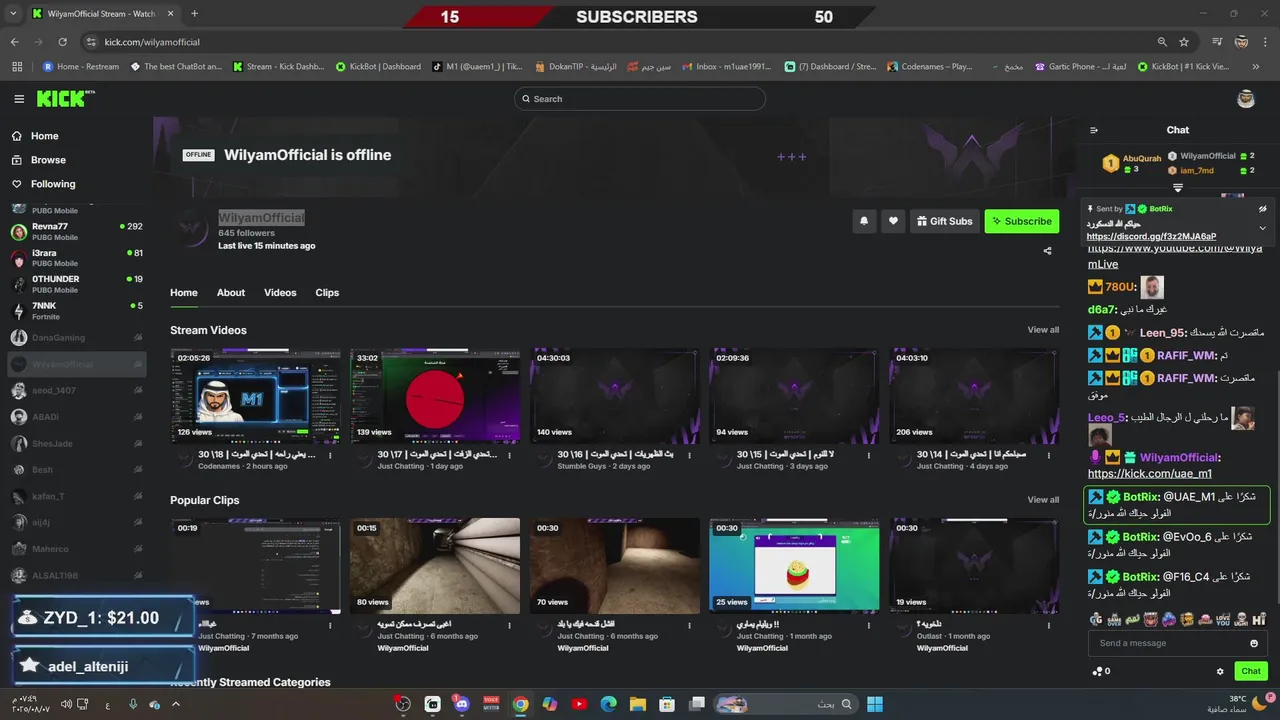Open the kick.com/uae_m1 chat link
This screenshot has height=720, width=1280.
pyautogui.click(x=1149, y=474)
